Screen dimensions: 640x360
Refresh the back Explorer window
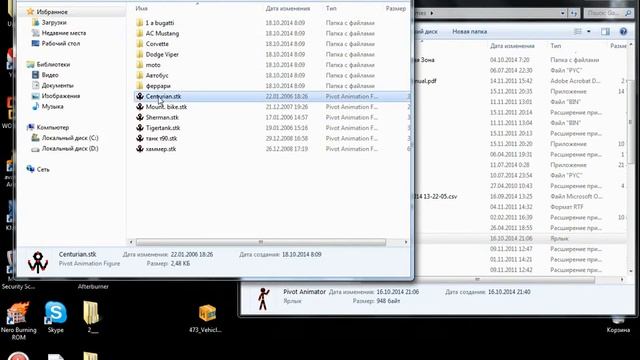click(x=574, y=13)
